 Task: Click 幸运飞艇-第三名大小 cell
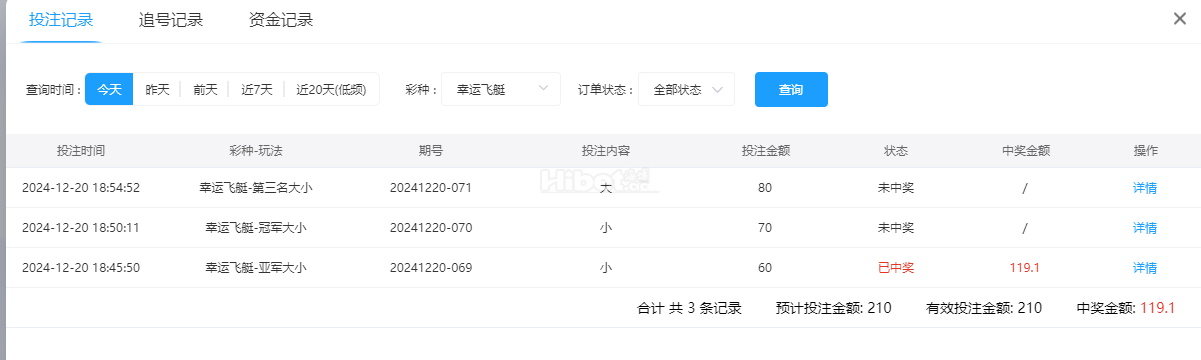pyautogui.click(x=256, y=187)
